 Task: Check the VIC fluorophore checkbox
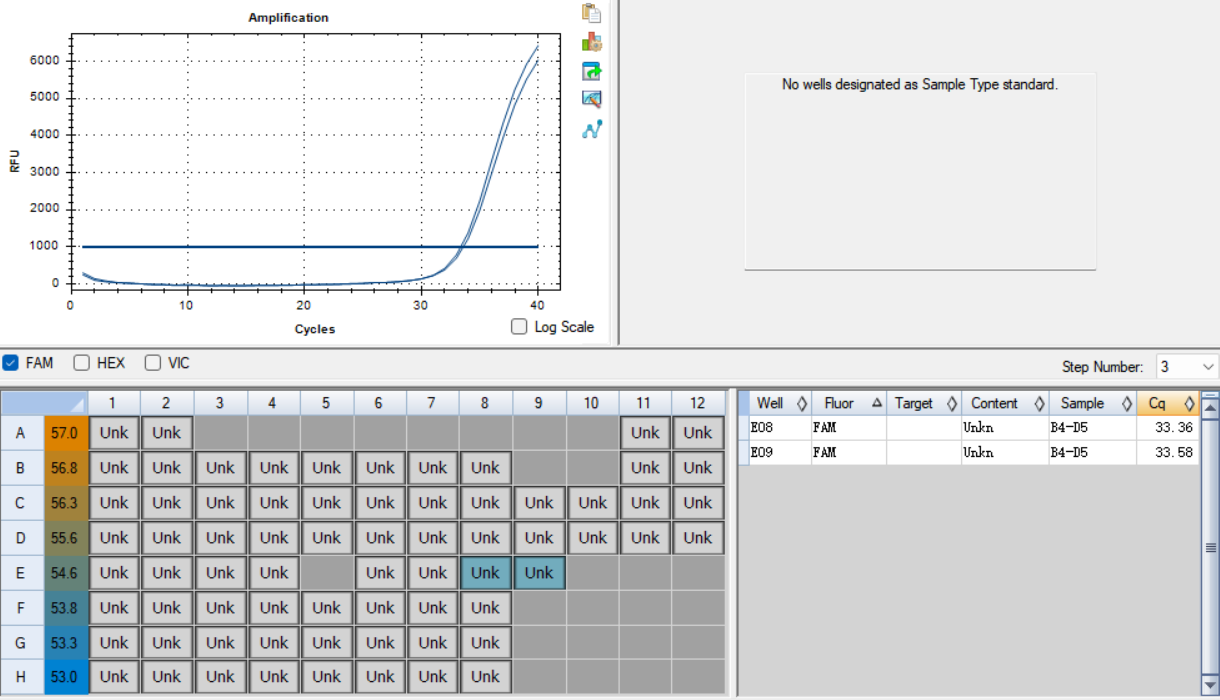click(153, 363)
